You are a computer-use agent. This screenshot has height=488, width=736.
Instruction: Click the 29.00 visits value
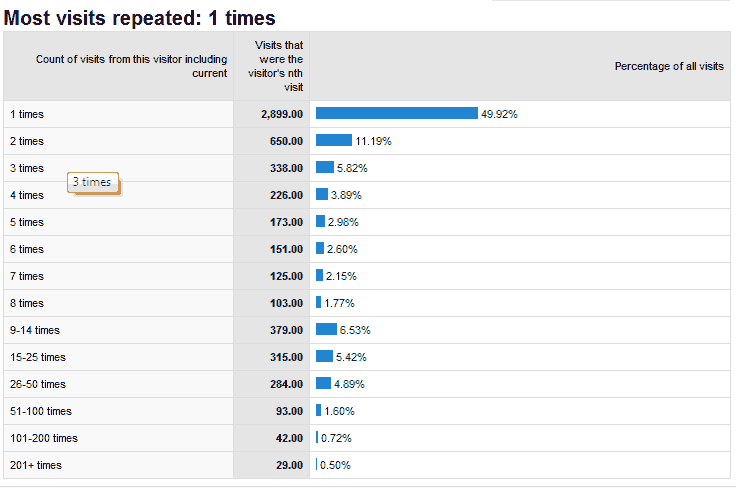289,465
